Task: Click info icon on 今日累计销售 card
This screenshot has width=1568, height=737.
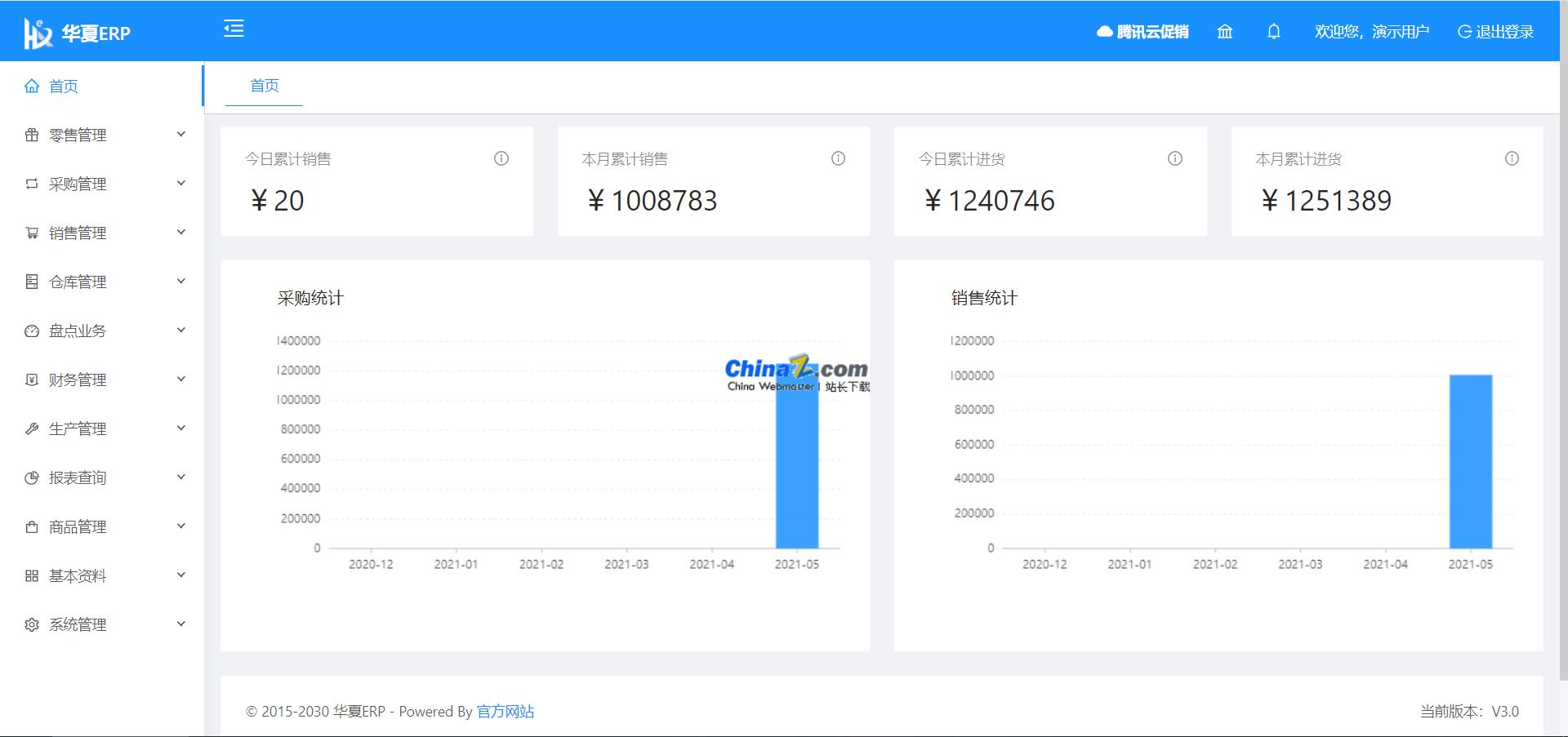Action: pos(501,158)
